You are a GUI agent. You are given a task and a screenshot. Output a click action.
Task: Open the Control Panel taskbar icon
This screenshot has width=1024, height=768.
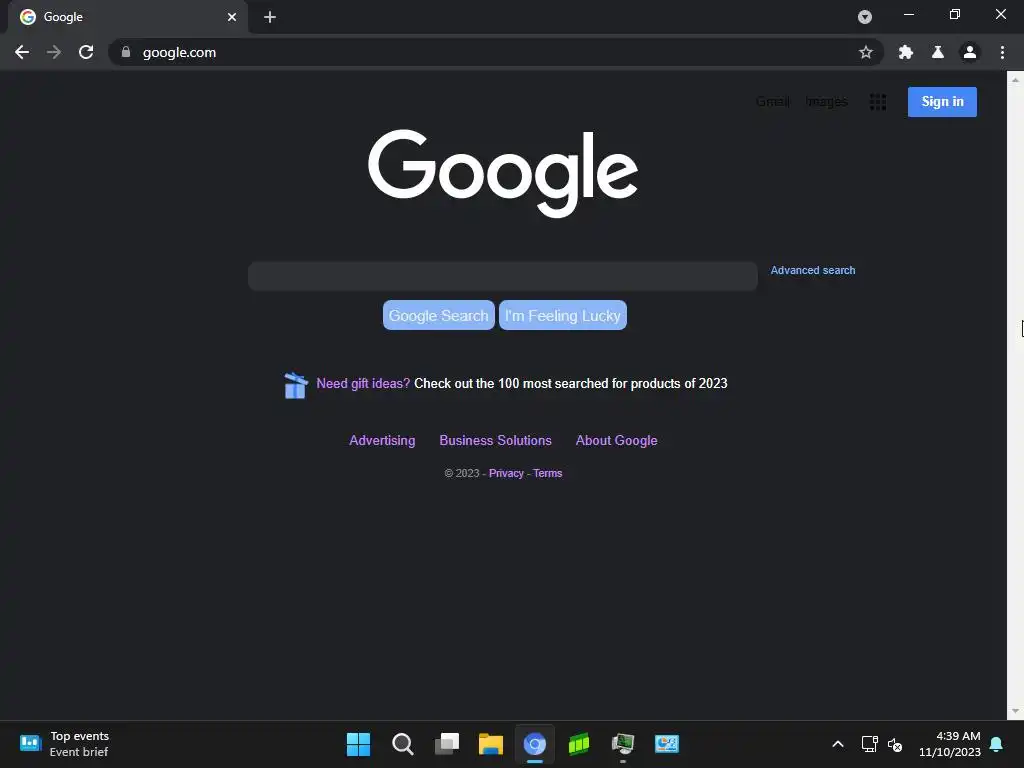(667, 744)
